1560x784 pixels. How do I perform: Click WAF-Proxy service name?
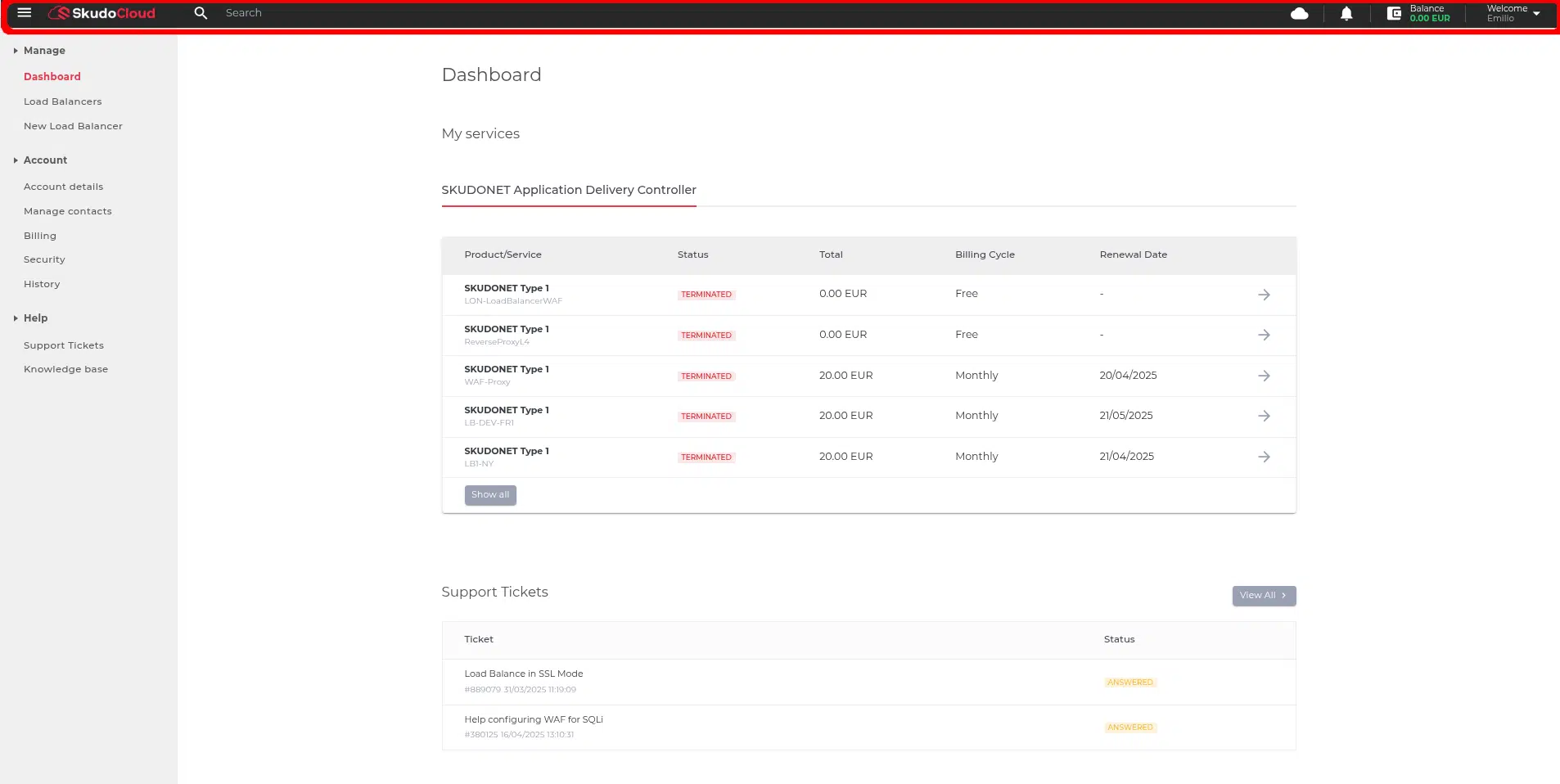tap(487, 382)
